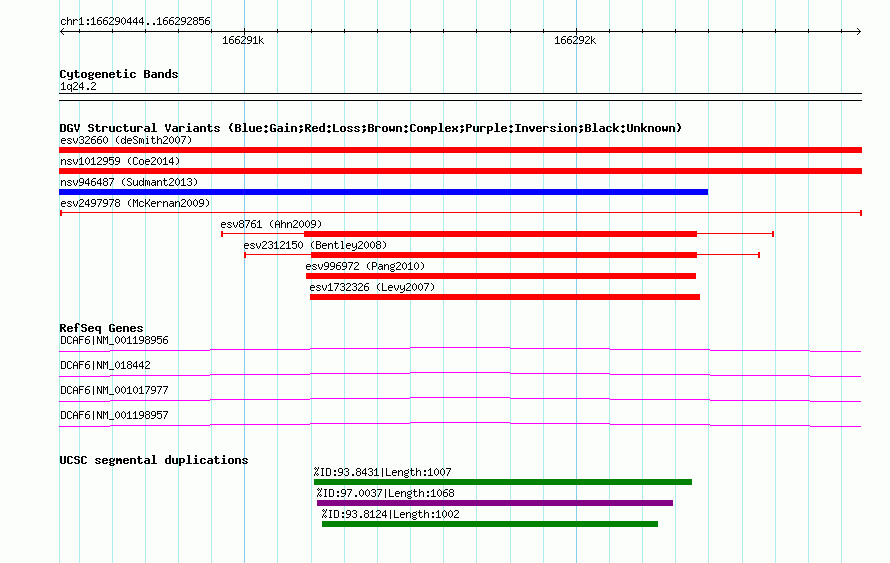Click the %ID:97.0037|Length:1068 label
The height and width of the screenshot is (563, 890).
[385, 493]
